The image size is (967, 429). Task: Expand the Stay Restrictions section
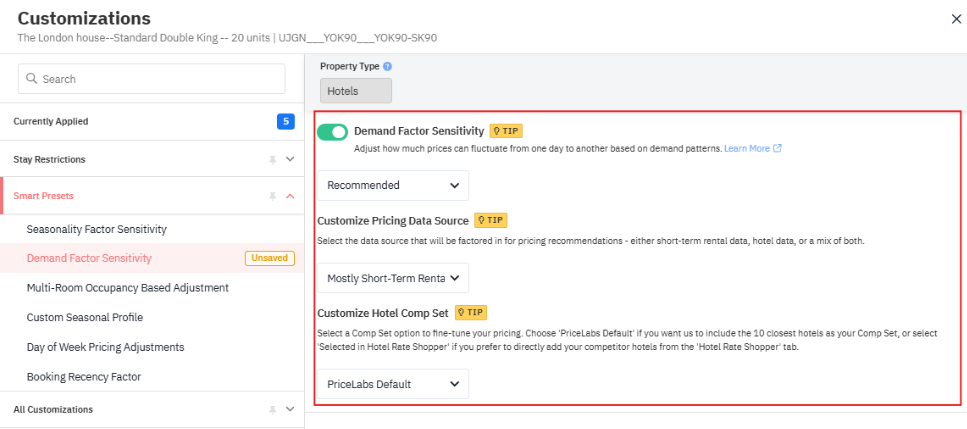tap(290, 159)
